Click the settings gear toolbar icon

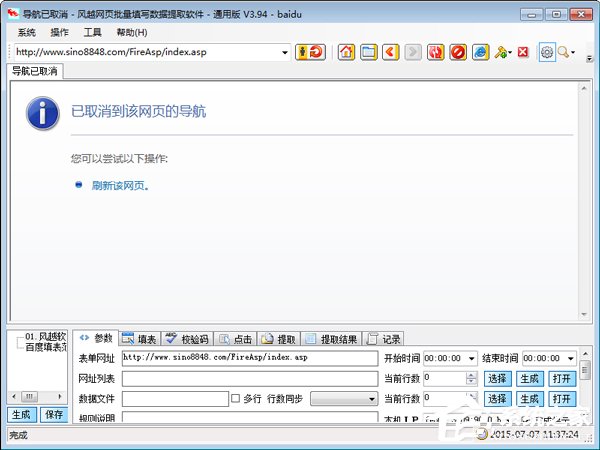click(x=547, y=52)
